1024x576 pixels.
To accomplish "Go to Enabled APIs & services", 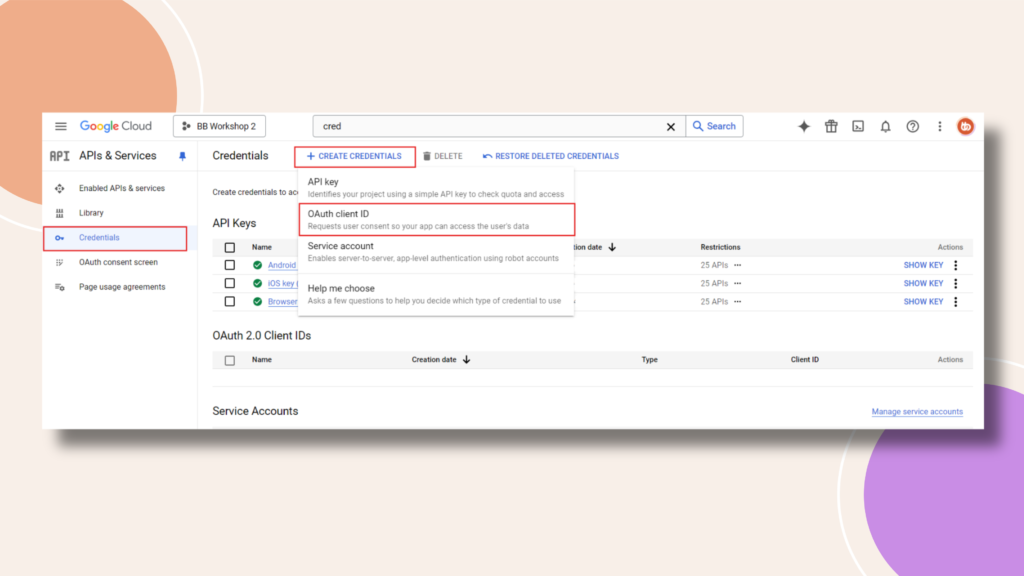I will click(122, 188).
